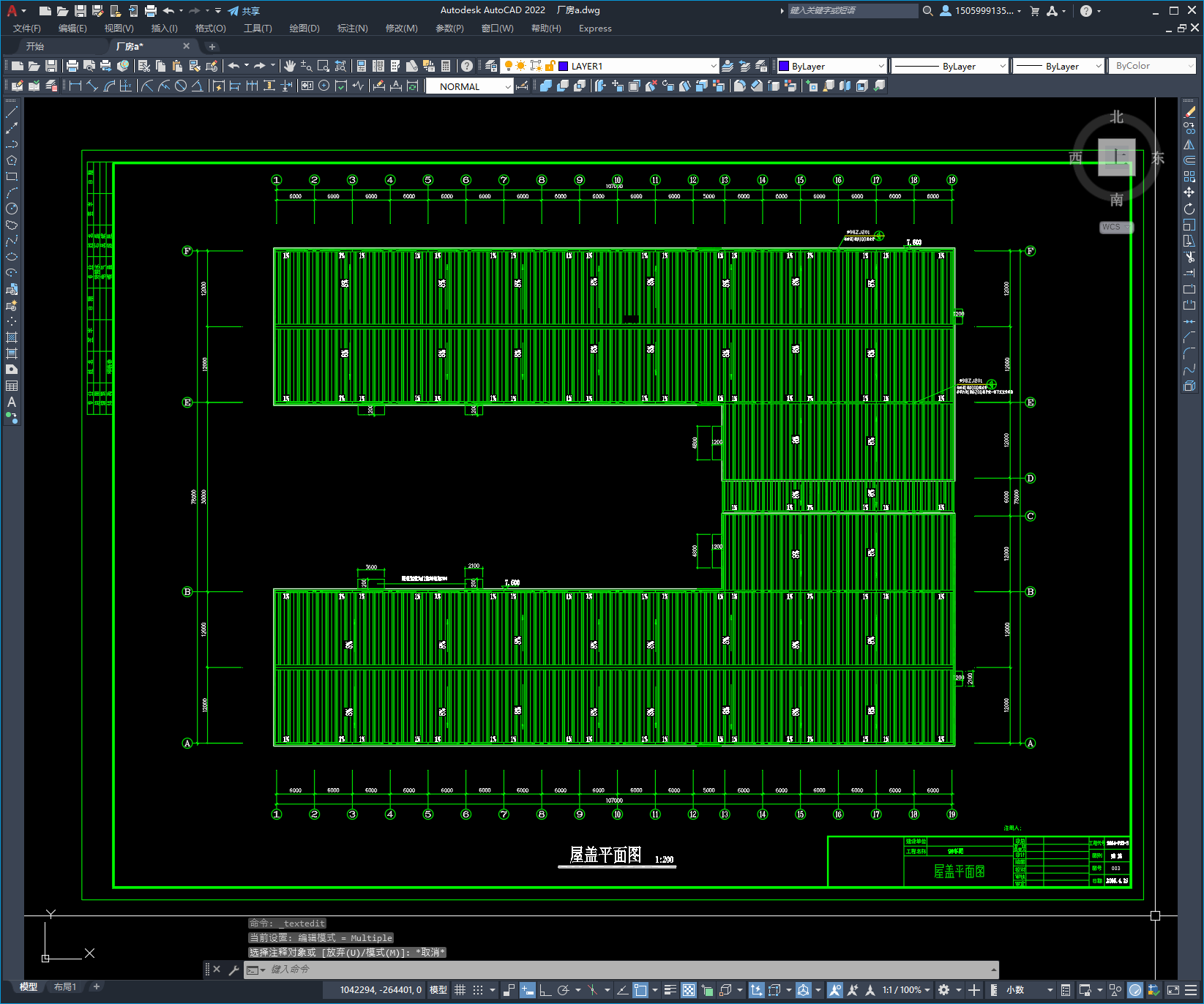Open the 编辑(E) menu
The image size is (1204, 1004).
[72, 29]
